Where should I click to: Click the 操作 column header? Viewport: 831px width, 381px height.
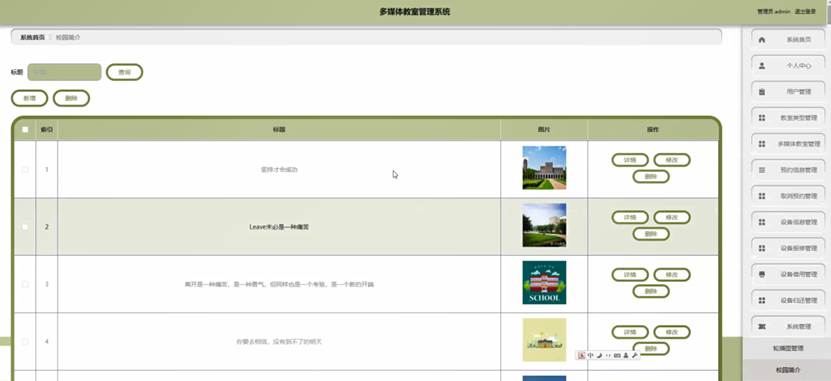(652, 129)
